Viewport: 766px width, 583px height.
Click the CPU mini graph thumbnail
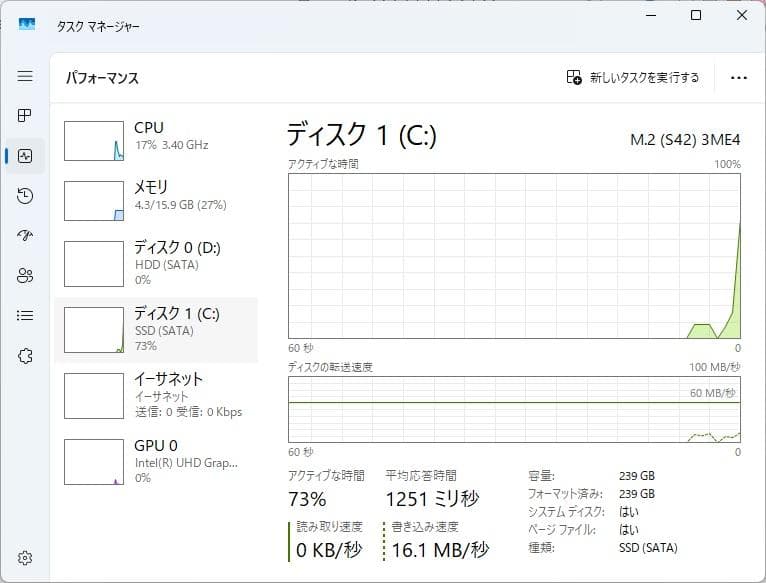coord(94,141)
